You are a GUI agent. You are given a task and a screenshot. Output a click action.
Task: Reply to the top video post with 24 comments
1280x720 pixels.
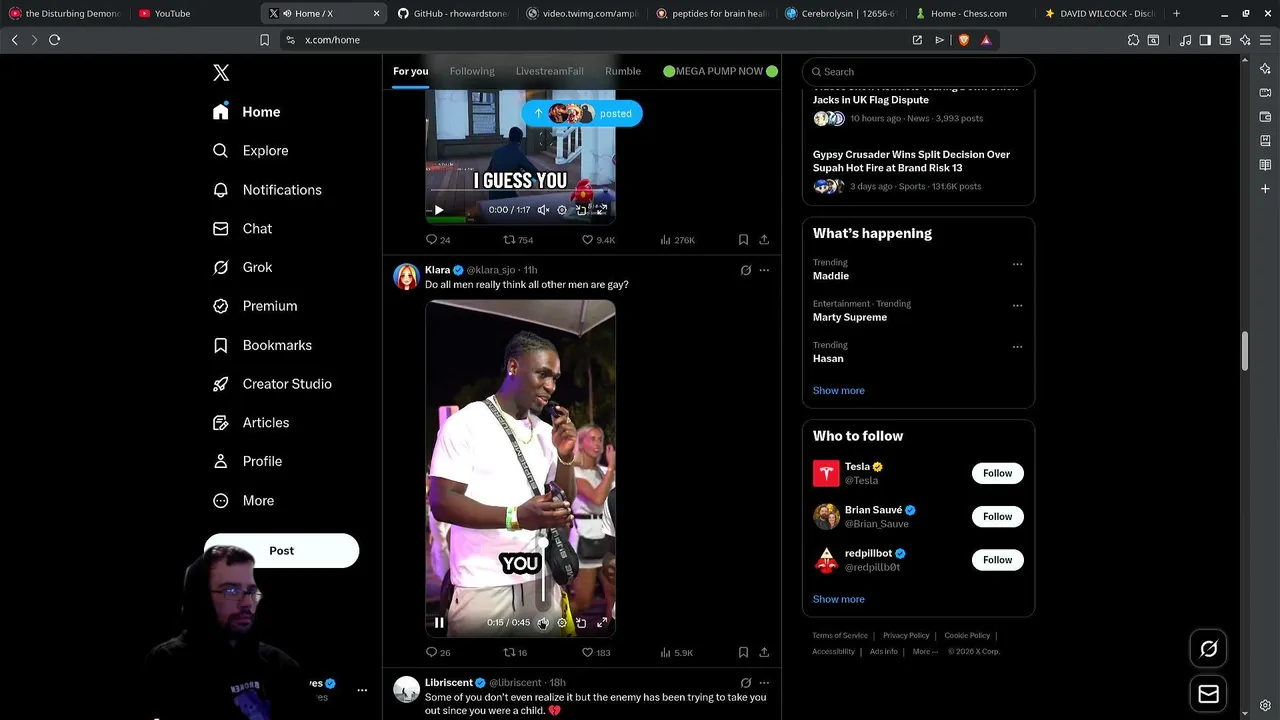[x=438, y=240]
